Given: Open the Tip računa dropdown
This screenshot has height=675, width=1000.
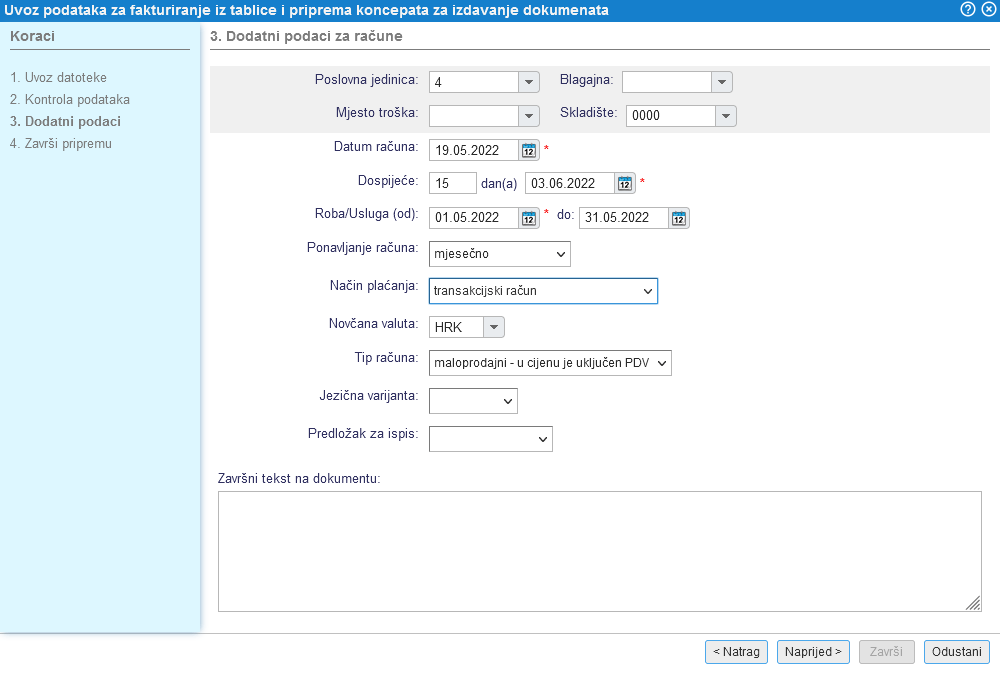Looking at the screenshot, I should pyautogui.click(x=549, y=362).
